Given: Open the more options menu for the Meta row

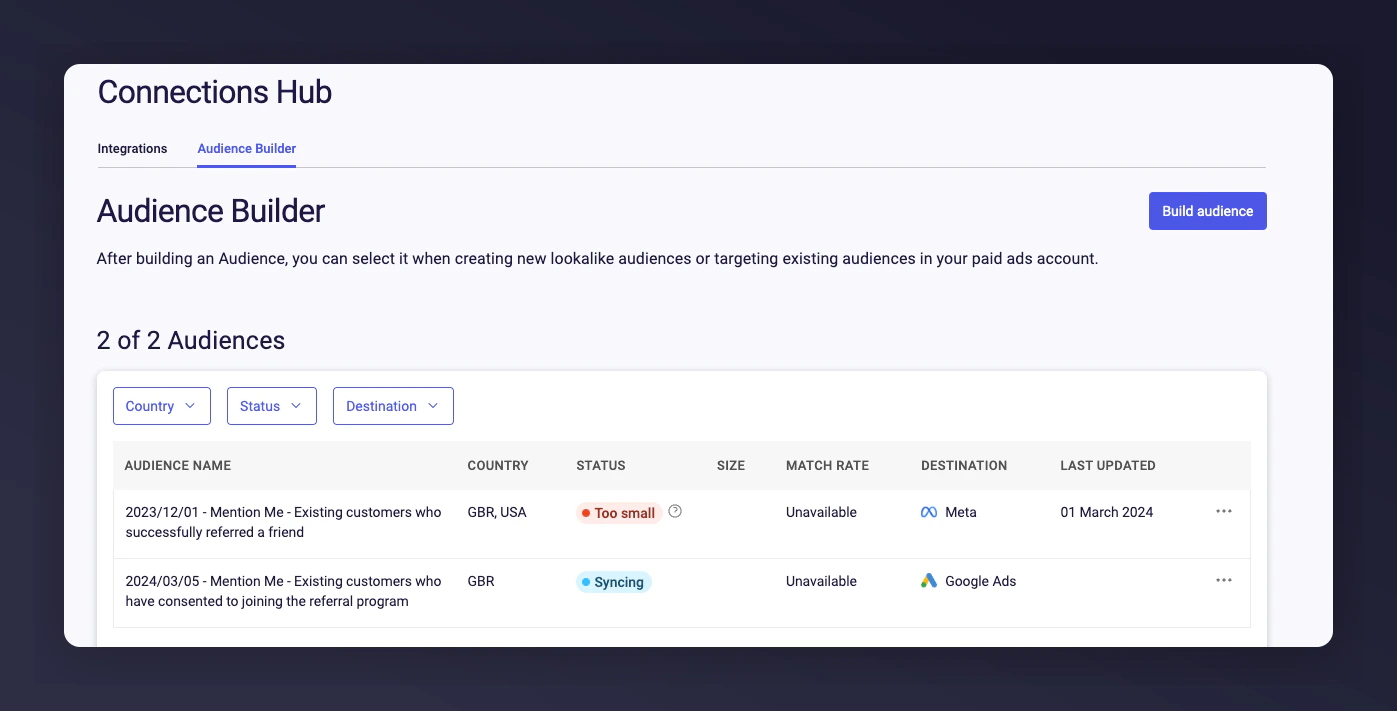Looking at the screenshot, I should 1224,511.
